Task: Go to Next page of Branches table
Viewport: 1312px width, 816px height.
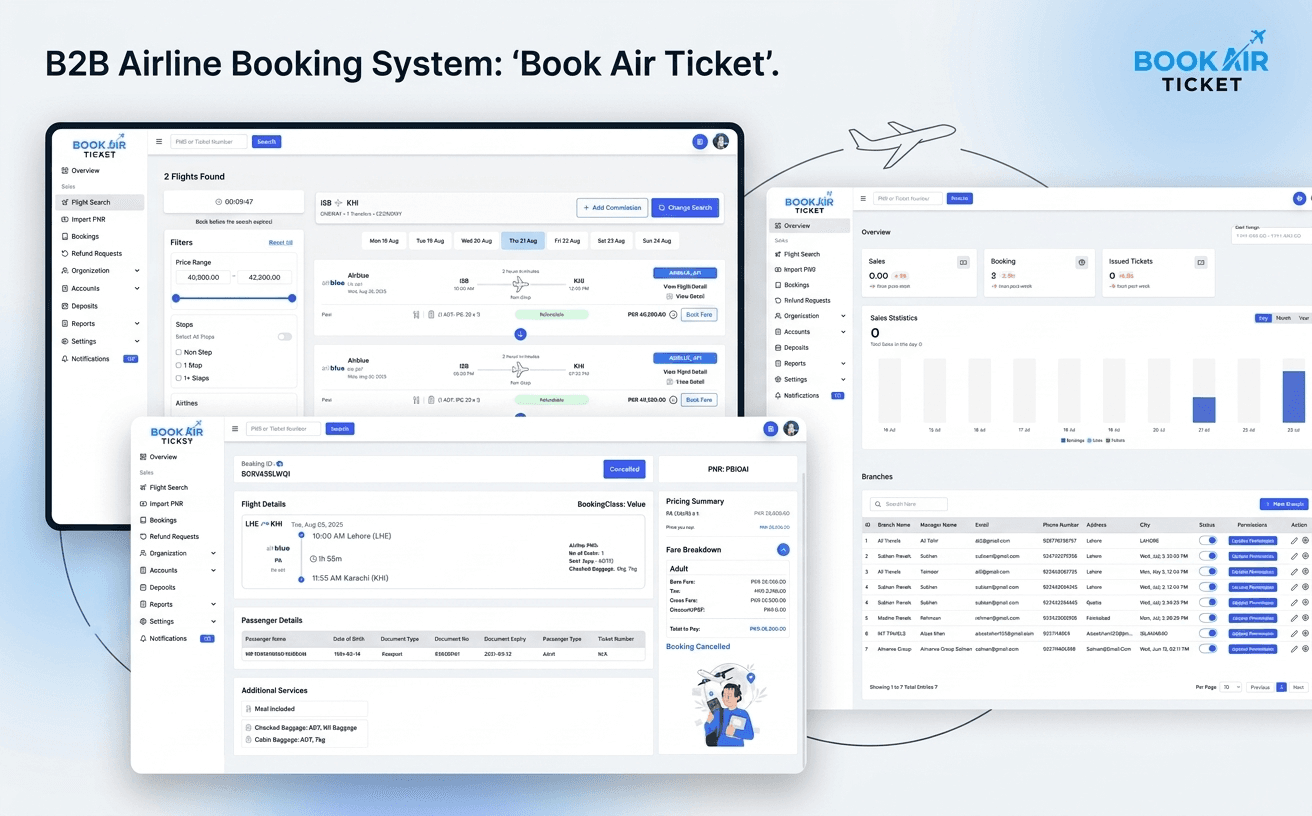Action: [1298, 688]
